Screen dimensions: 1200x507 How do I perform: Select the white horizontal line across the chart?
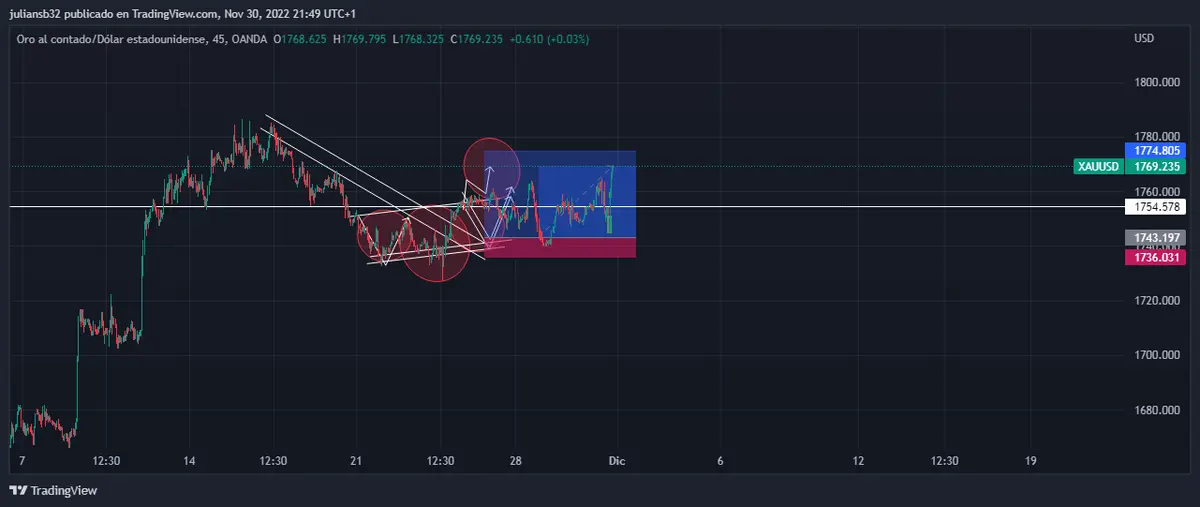coord(800,207)
